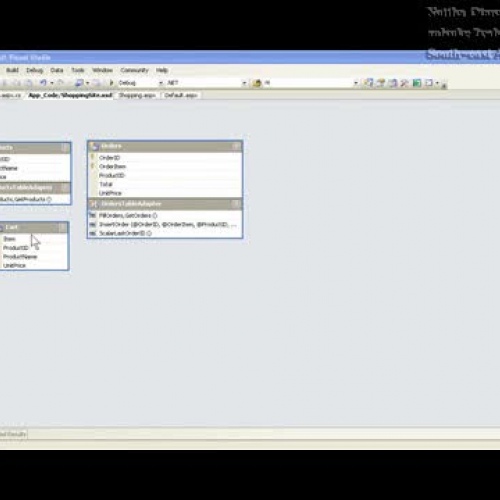Open the Object Browser toolbar icon
The height and width of the screenshot is (500, 500).
point(393,83)
